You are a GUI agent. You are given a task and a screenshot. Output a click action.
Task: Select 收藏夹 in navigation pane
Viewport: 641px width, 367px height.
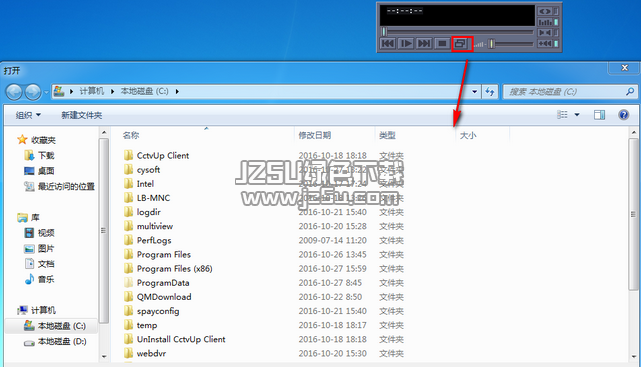[x=37, y=140]
